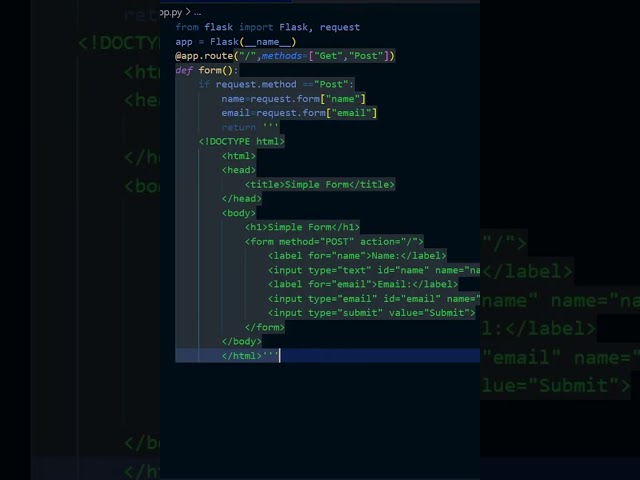640x480 pixels.
Task: Click the opening '<html>' tag line
Action: (x=239, y=156)
